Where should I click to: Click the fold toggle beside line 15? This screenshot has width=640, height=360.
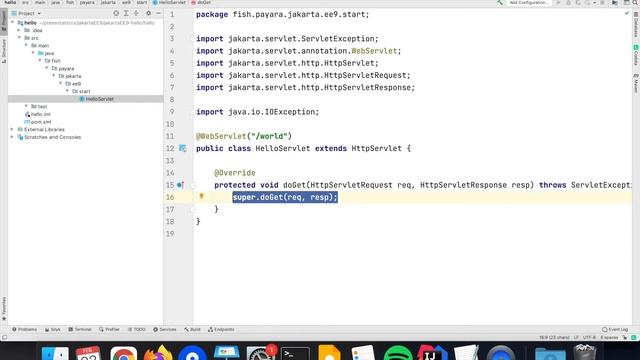tap(193, 185)
